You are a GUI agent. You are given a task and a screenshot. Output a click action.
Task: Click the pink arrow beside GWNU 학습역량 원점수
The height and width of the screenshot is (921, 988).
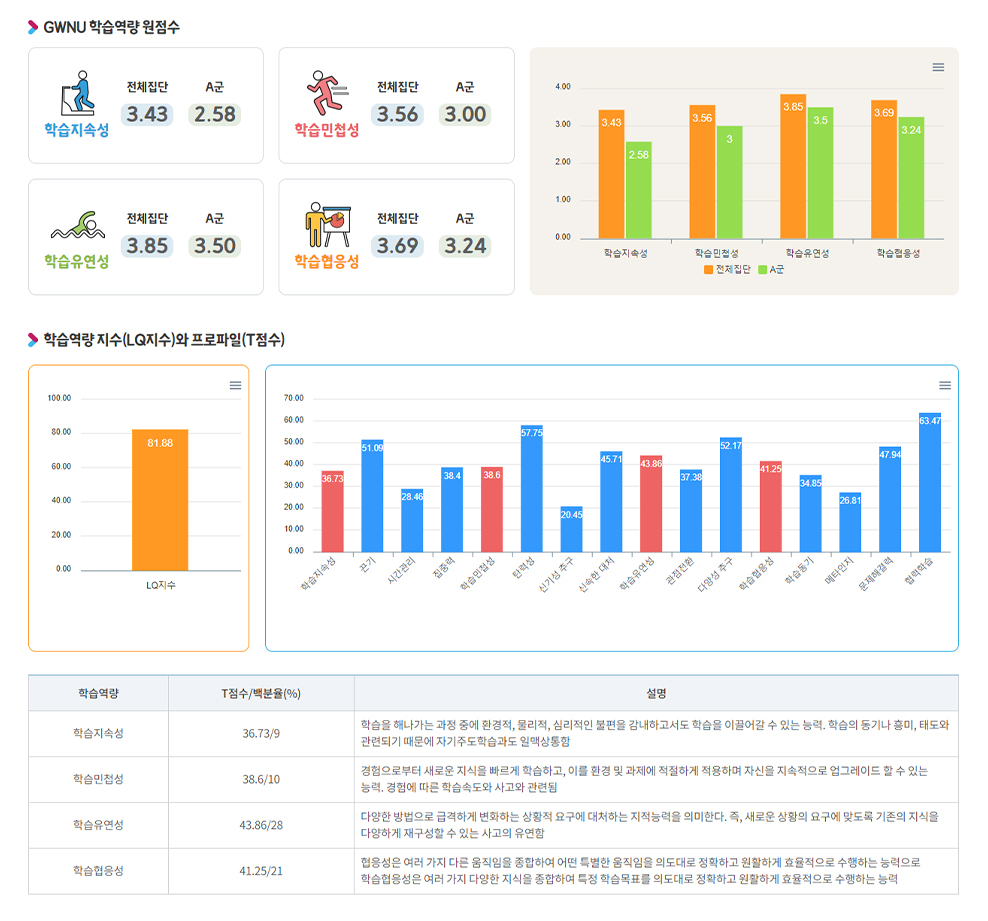pyautogui.click(x=33, y=27)
